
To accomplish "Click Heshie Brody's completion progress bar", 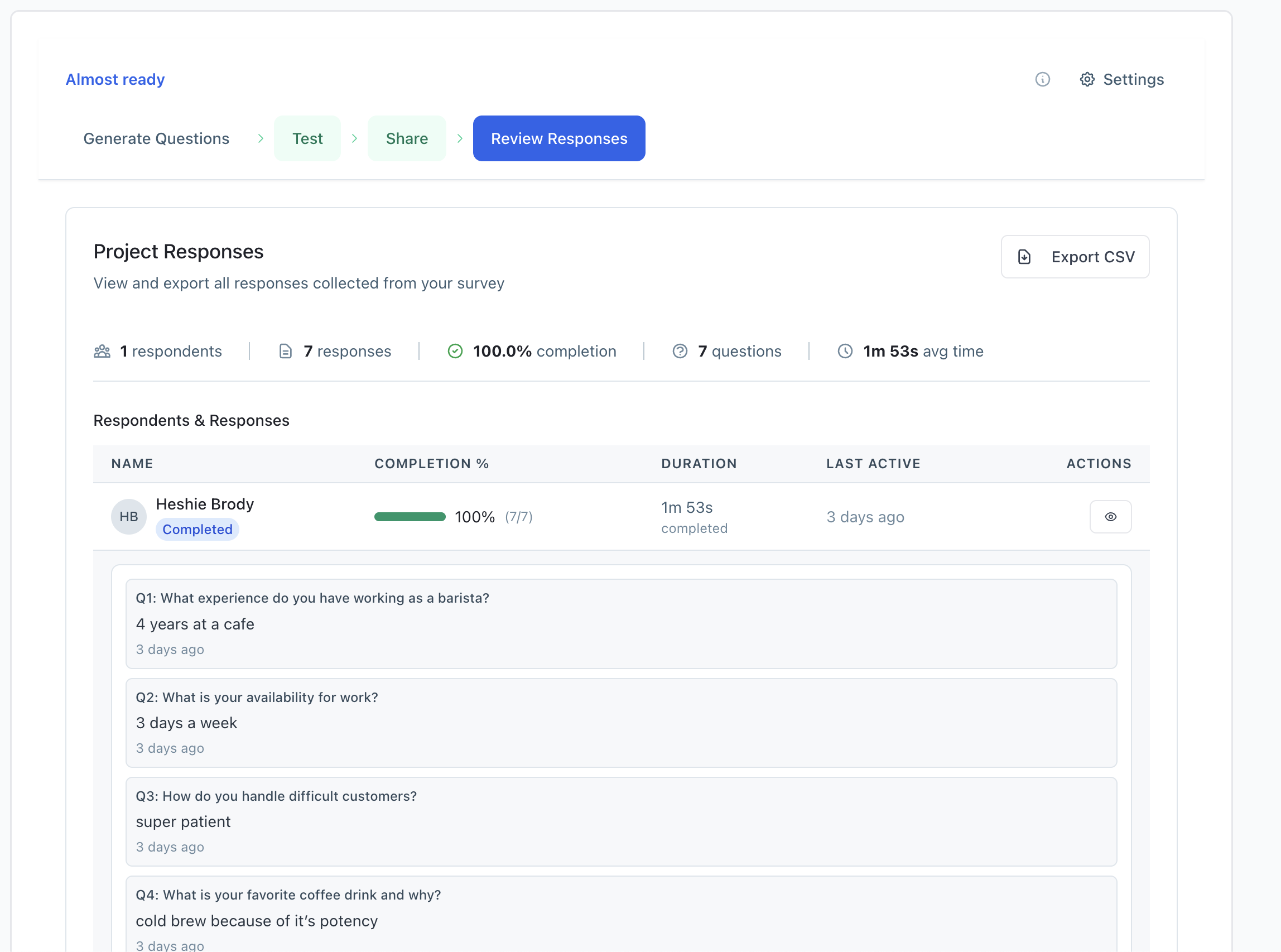I will [410, 517].
